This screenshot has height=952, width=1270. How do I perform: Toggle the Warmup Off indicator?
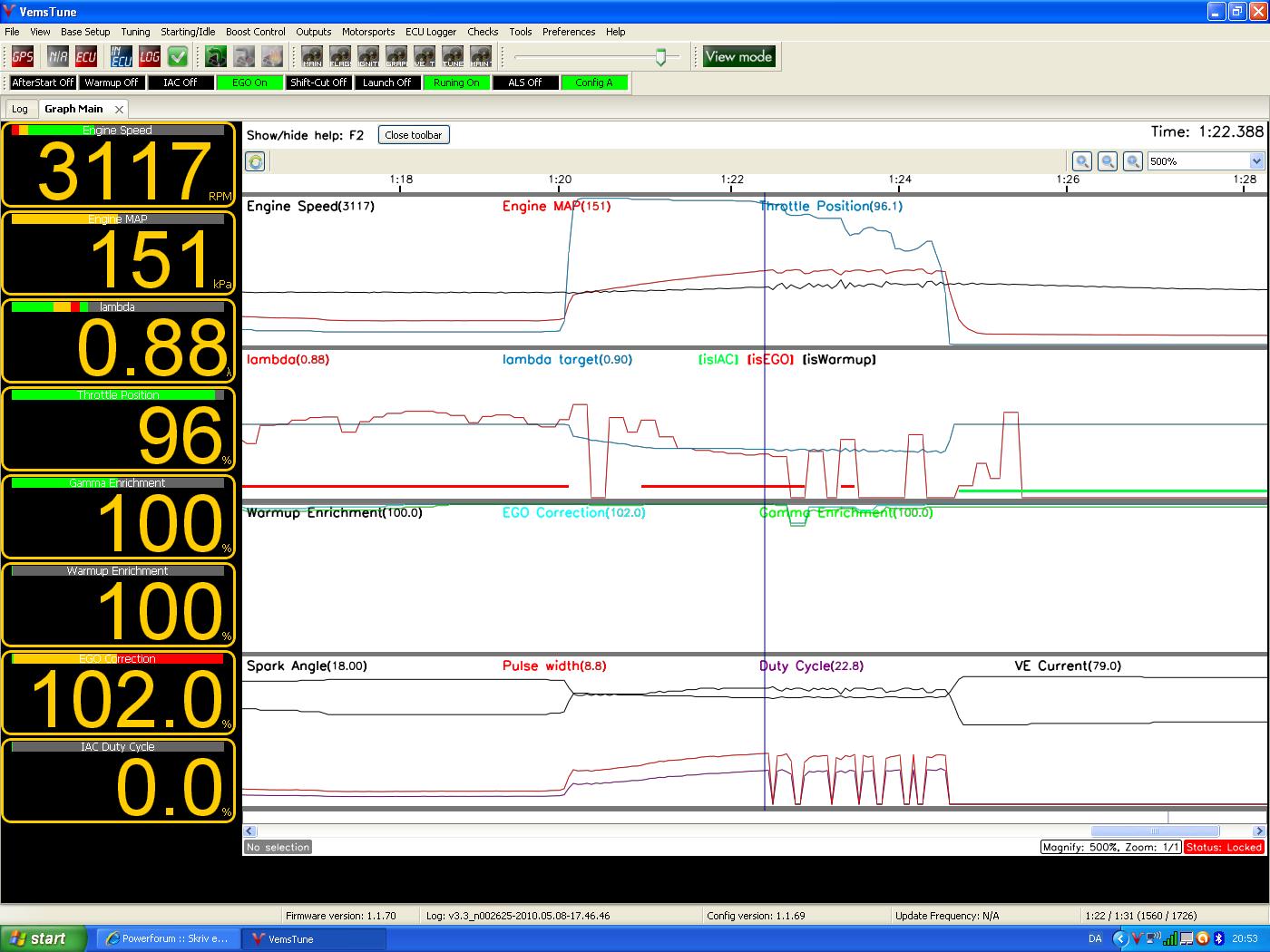point(112,83)
